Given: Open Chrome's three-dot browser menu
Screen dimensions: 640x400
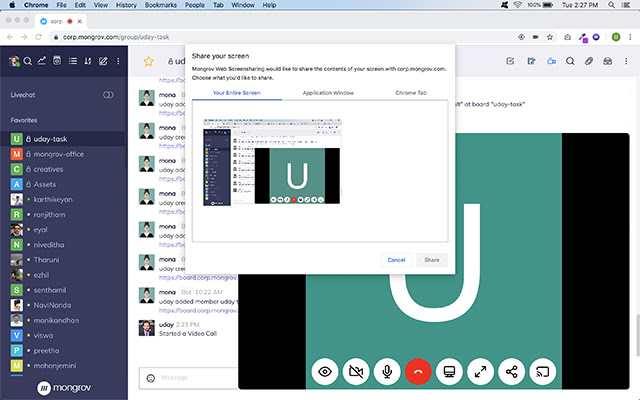Looking at the screenshot, I should click(631, 37).
